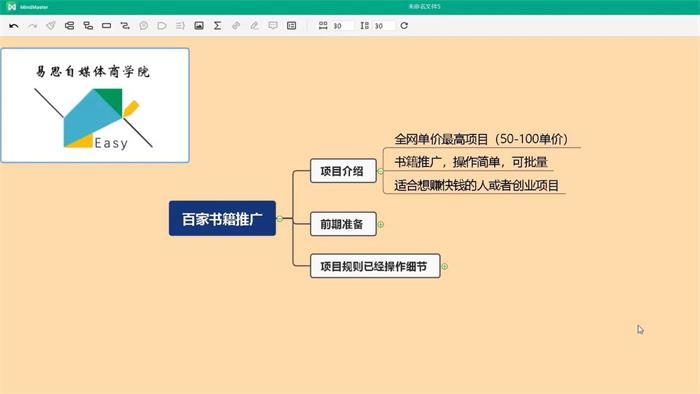Insert a subtopic with the toolbar icon
The image size is (700, 394).
pyautogui.click(x=88, y=26)
